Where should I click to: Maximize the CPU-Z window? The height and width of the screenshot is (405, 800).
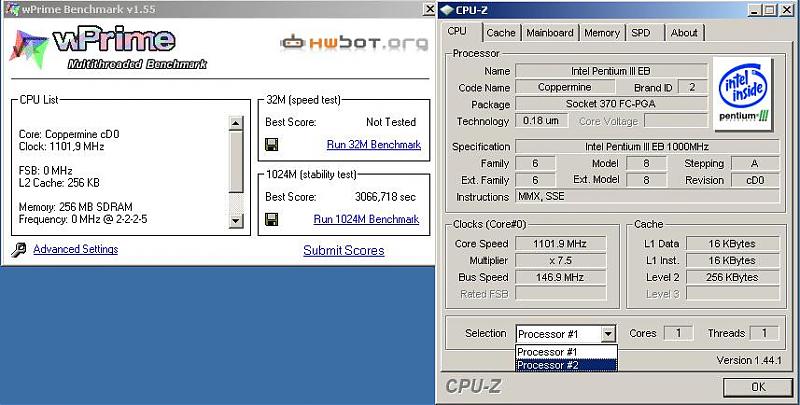pos(770,10)
